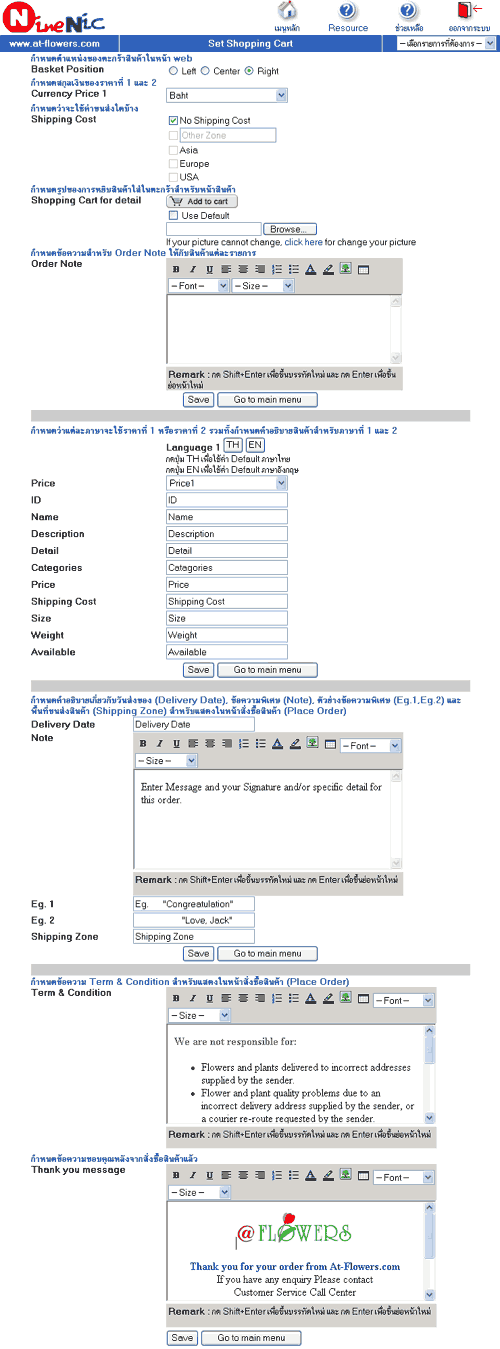Toggle bold in delivery Note editor
The image size is (500, 1349).
(143, 743)
